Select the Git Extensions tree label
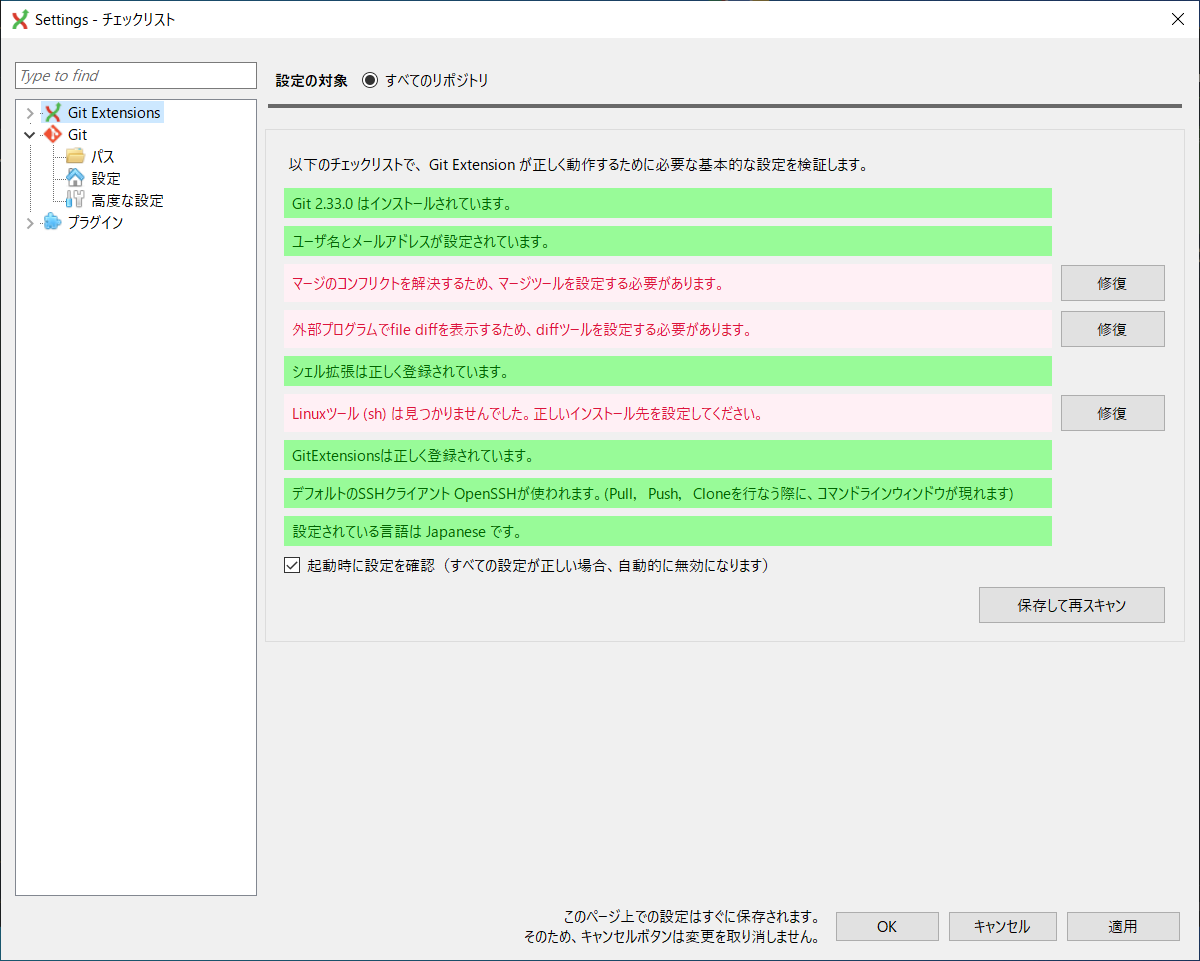Image resolution: width=1200 pixels, height=961 pixels. click(114, 113)
